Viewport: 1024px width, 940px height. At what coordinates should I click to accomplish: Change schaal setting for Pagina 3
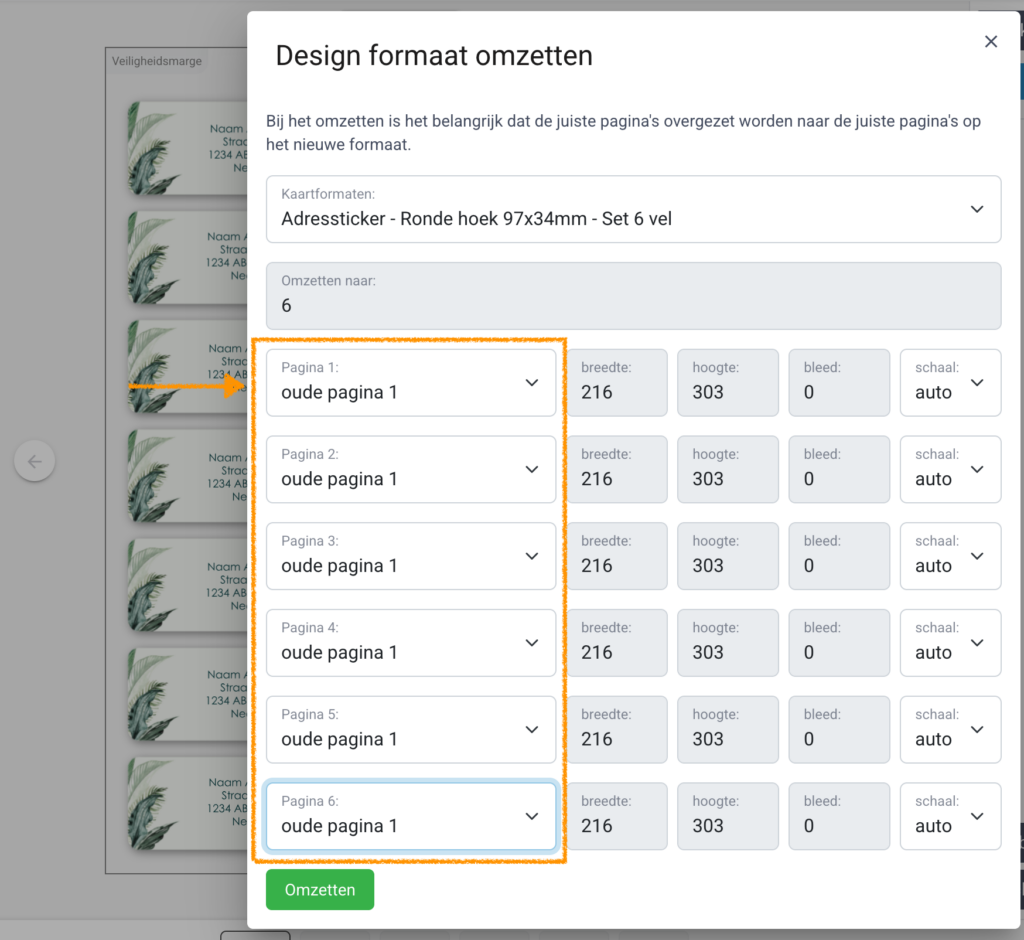950,556
